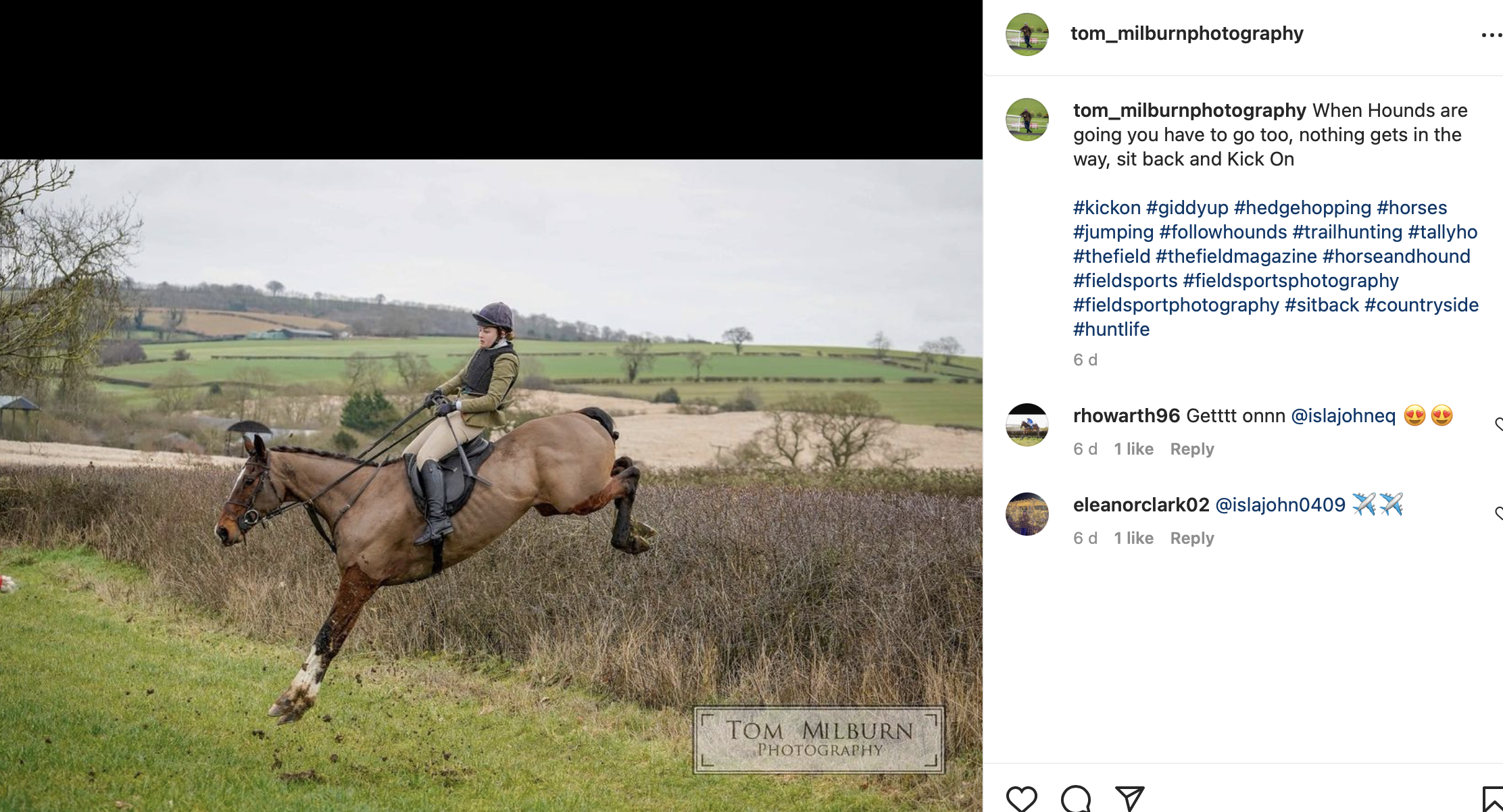Like eleanorclark02's comment heart

(1498, 513)
